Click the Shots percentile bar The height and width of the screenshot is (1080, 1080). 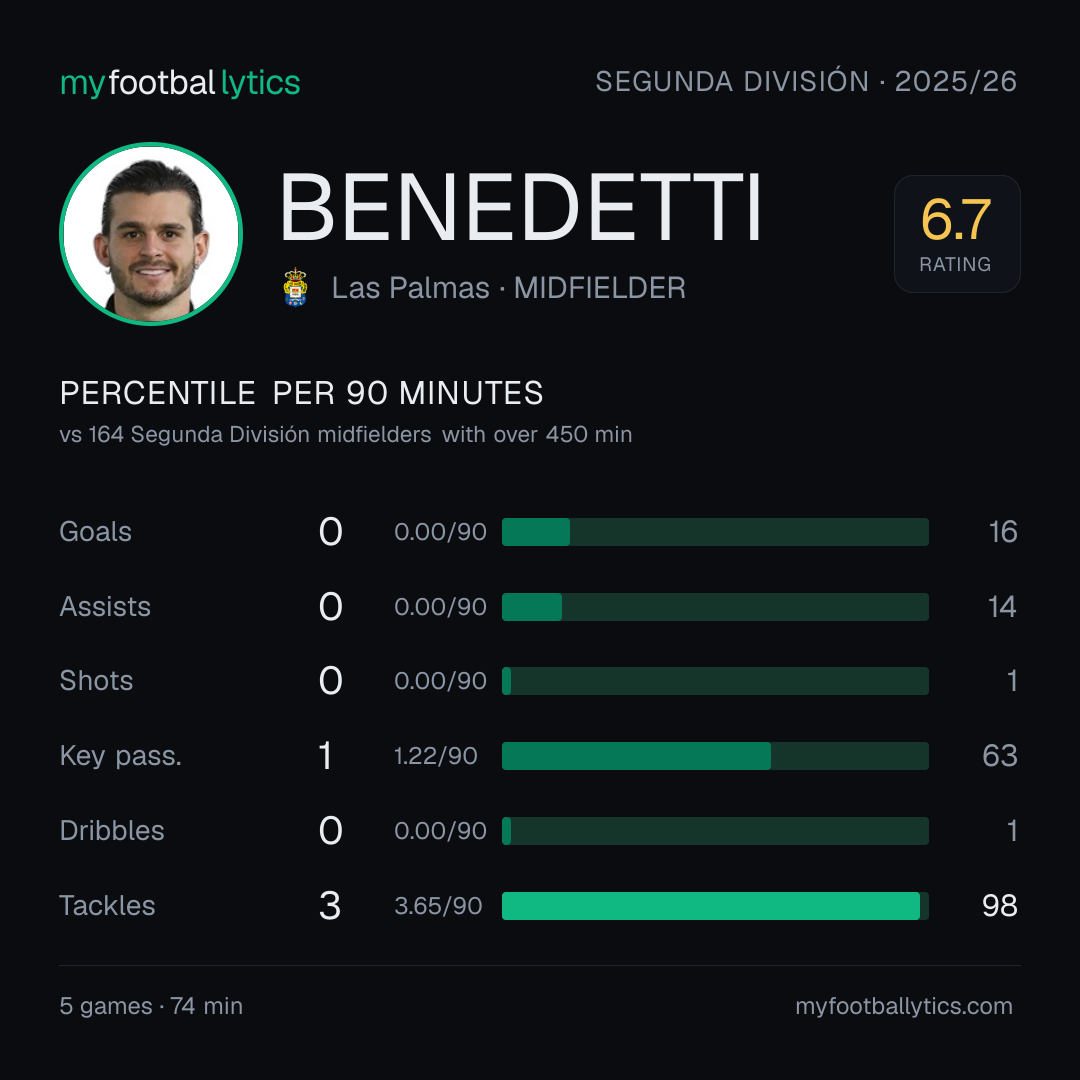tap(715, 681)
